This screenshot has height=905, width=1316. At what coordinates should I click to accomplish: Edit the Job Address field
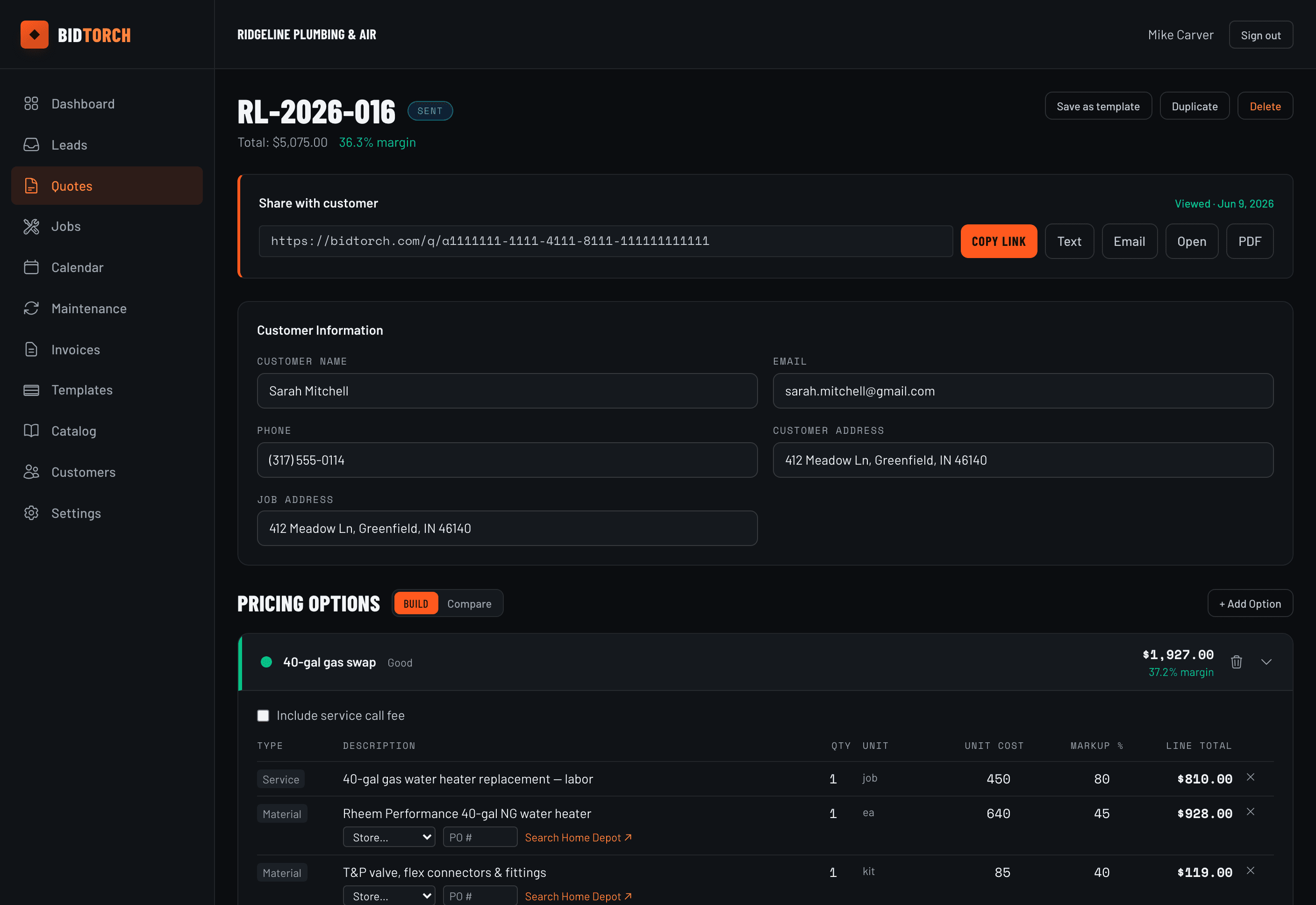point(507,529)
